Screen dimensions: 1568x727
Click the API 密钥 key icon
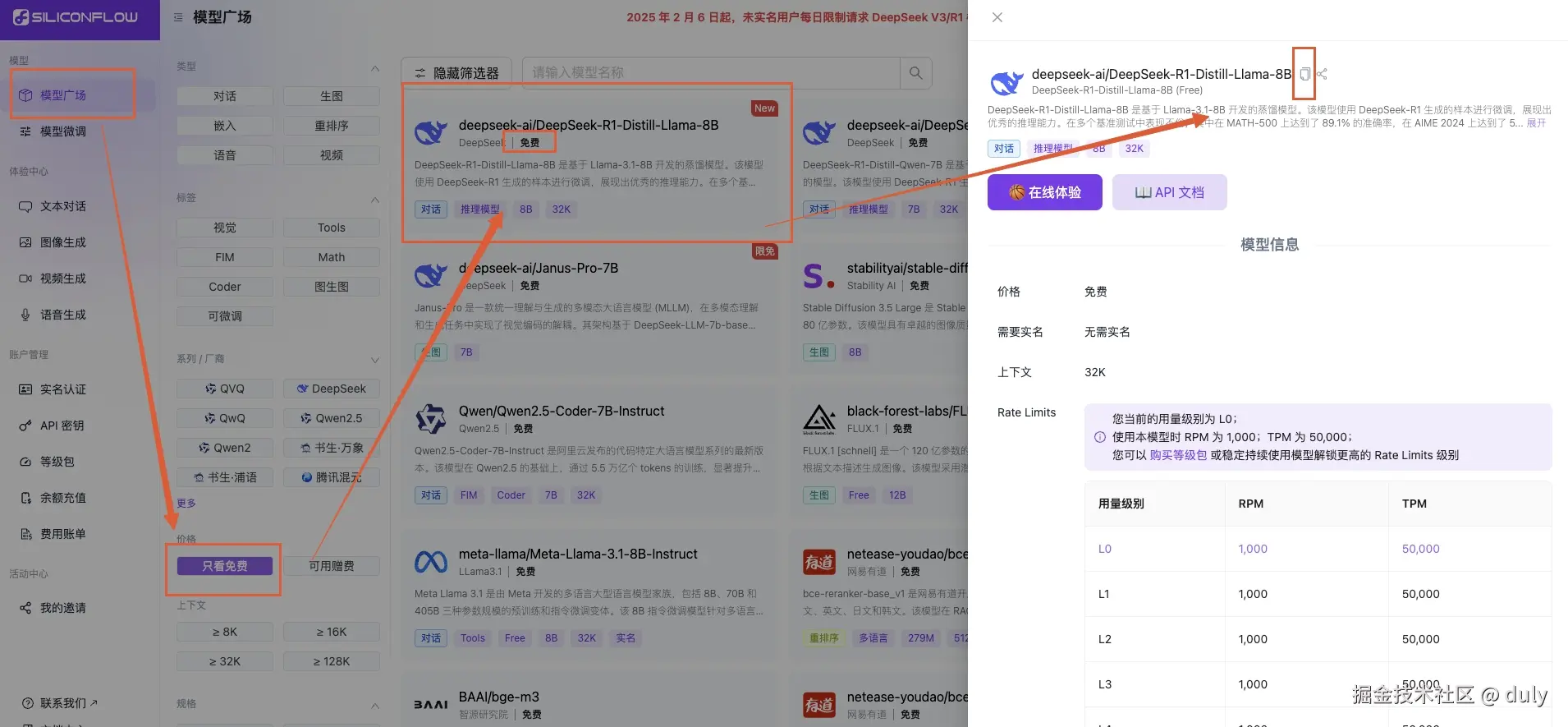point(25,426)
